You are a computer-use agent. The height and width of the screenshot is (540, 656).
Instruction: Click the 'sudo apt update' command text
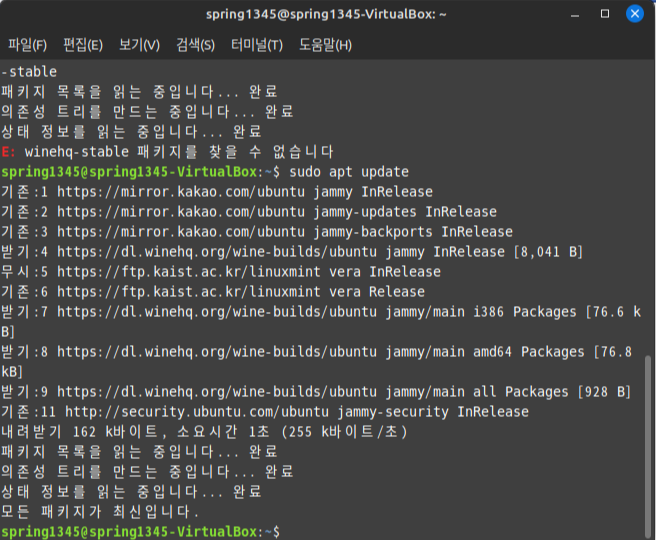(x=349, y=172)
